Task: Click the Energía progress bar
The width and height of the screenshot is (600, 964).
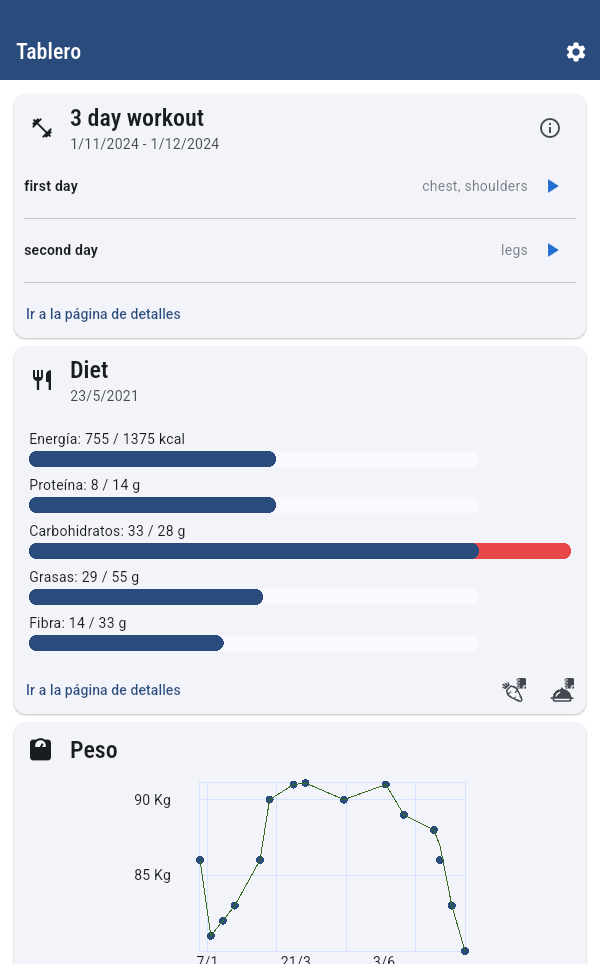Action: pos(253,459)
